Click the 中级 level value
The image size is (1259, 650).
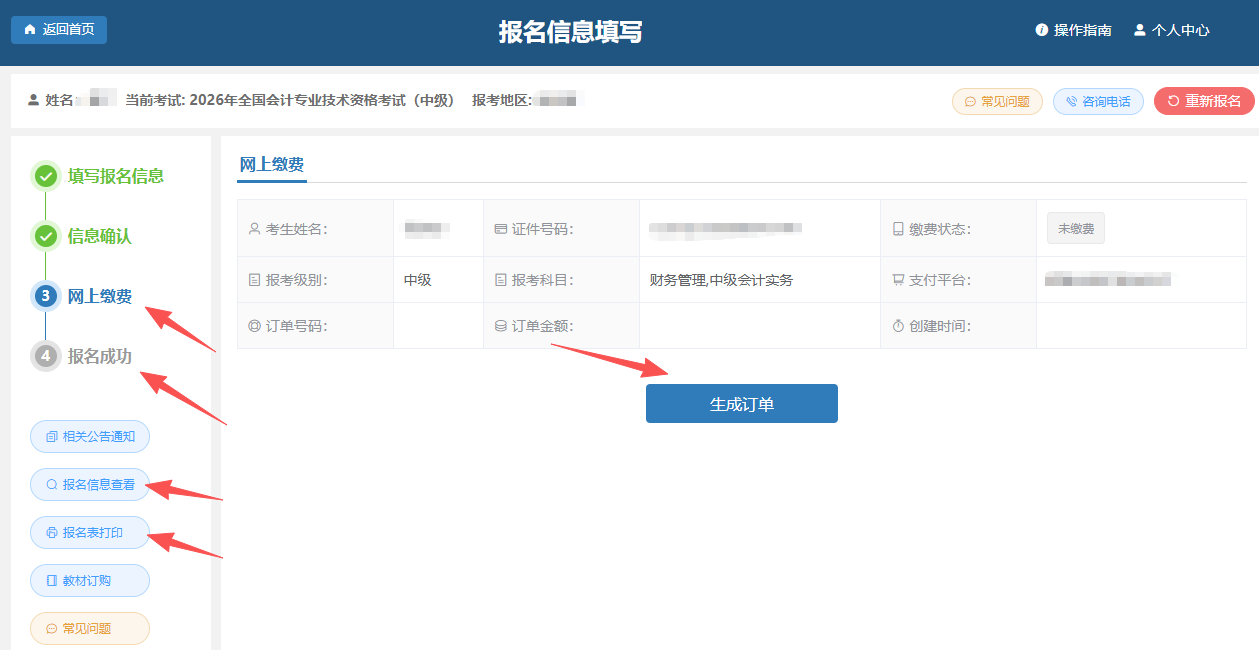click(418, 280)
